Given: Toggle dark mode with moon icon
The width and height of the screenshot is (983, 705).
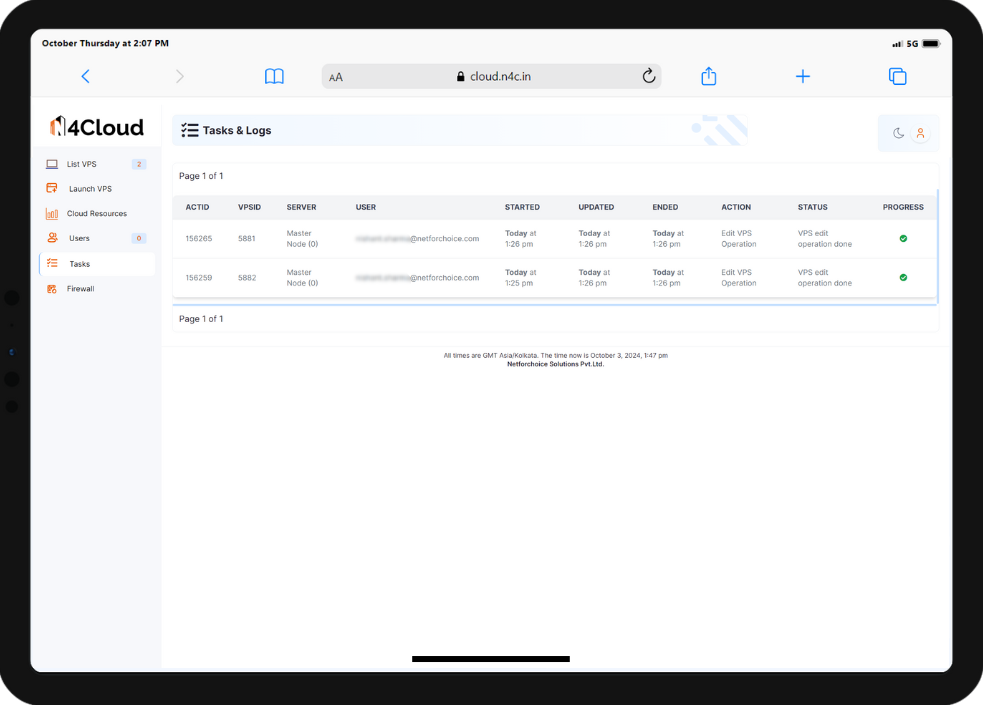Looking at the screenshot, I should (898, 133).
